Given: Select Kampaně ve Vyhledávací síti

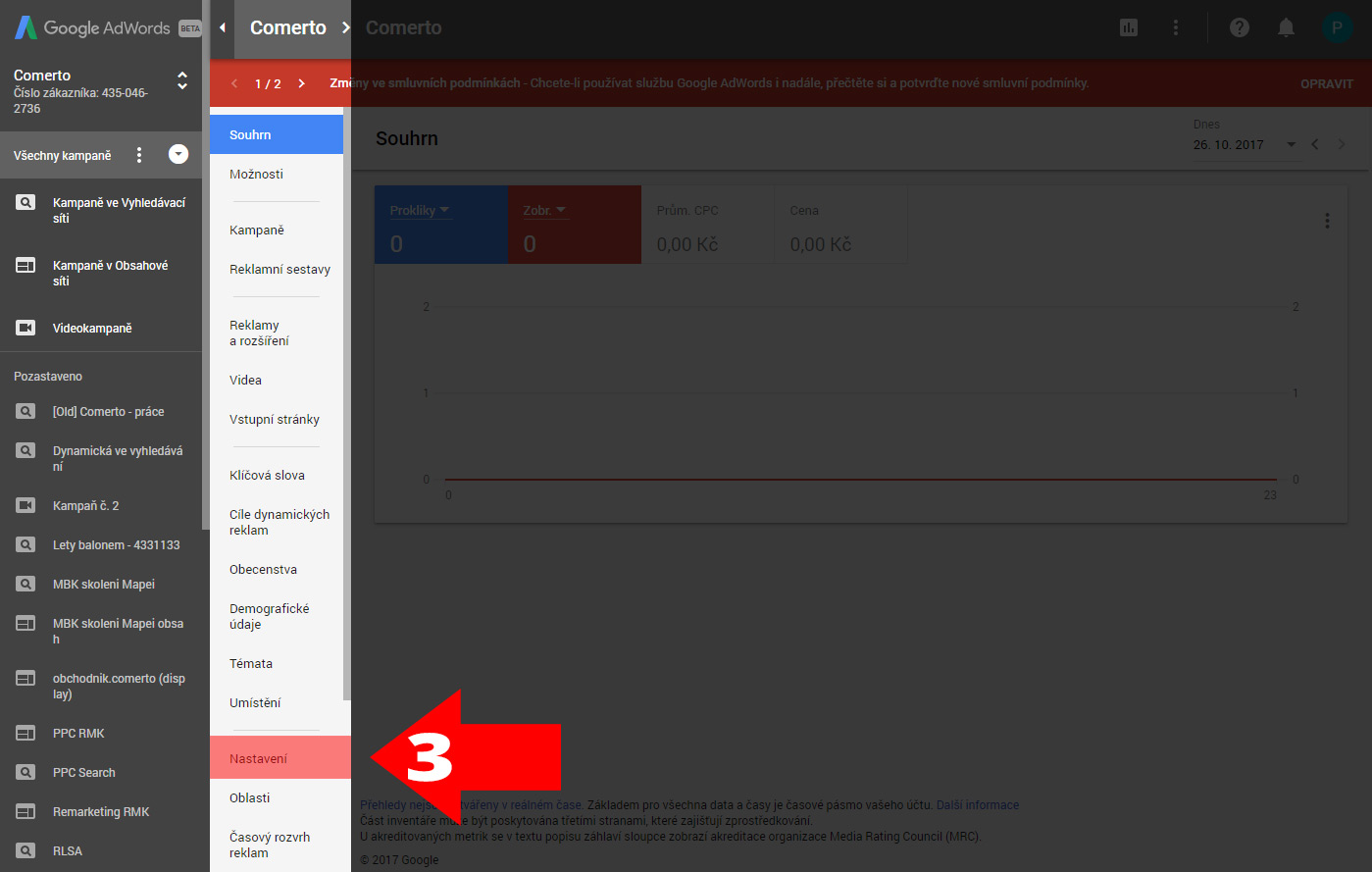Looking at the screenshot, I should coord(119,210).
